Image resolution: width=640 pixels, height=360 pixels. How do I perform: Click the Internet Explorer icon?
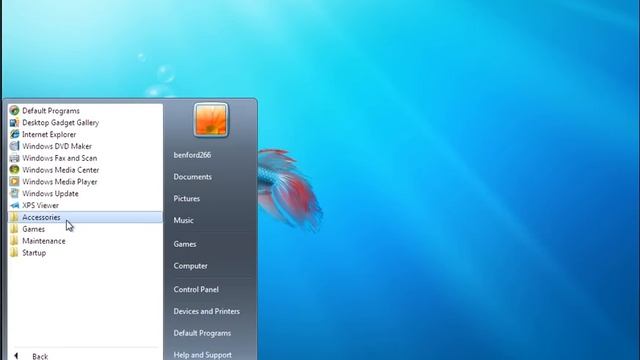pyautogui.click(x=15, y=134)
